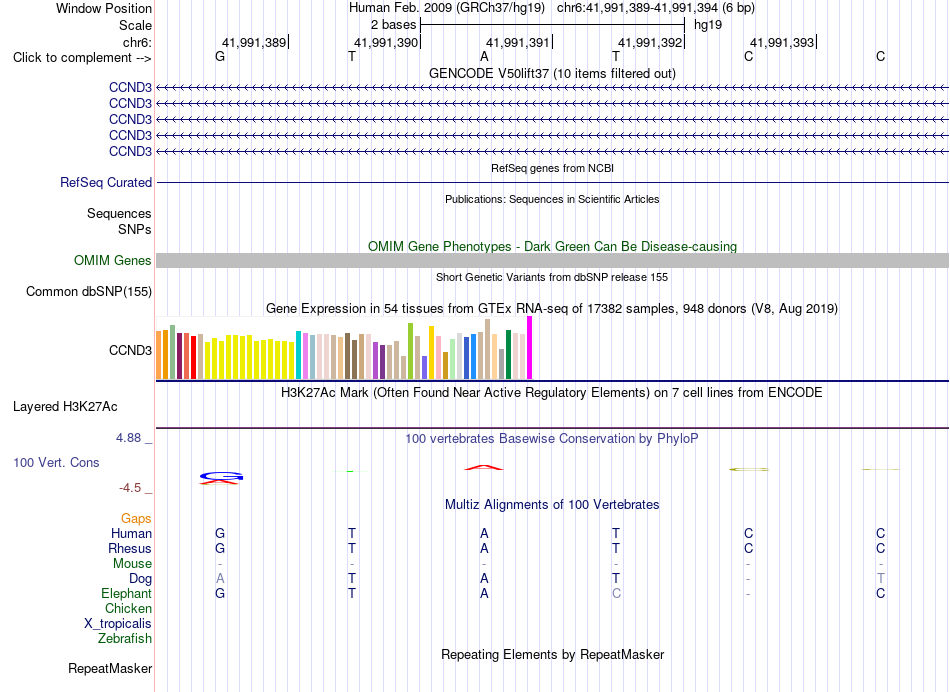Click the SNPs track label
The height and width of the screenshot is (692, 950).
point(135,229)
